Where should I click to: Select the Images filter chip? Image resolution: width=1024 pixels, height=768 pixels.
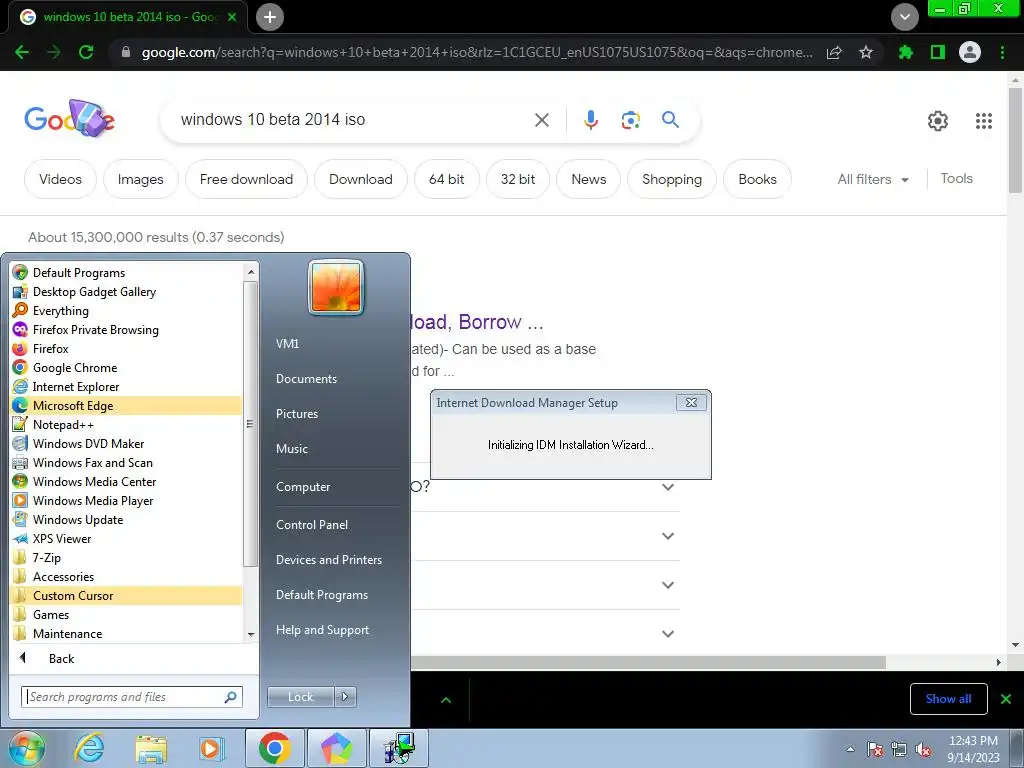[x=140, y=179]
